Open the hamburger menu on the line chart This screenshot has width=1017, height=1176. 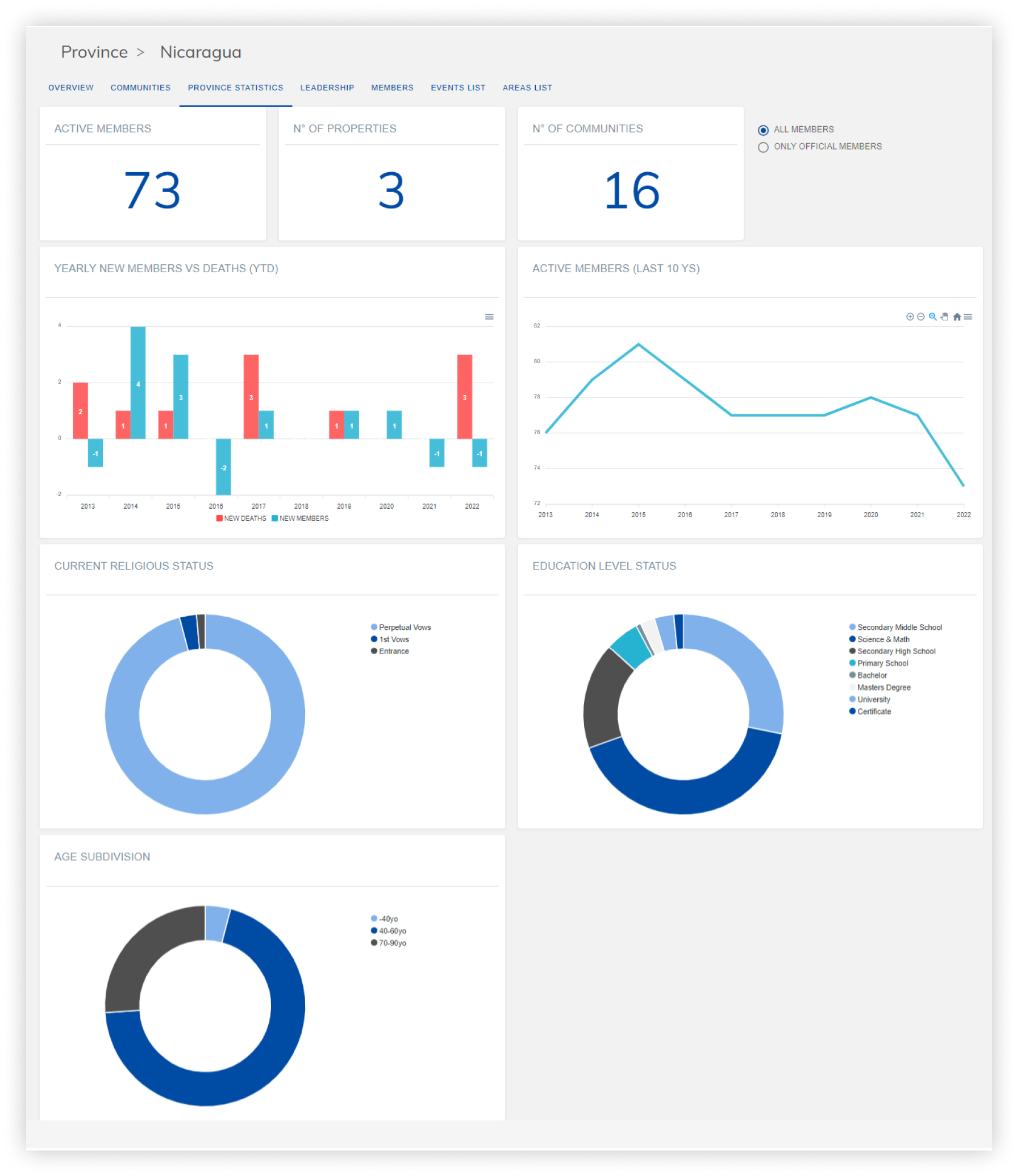point(968,317)
